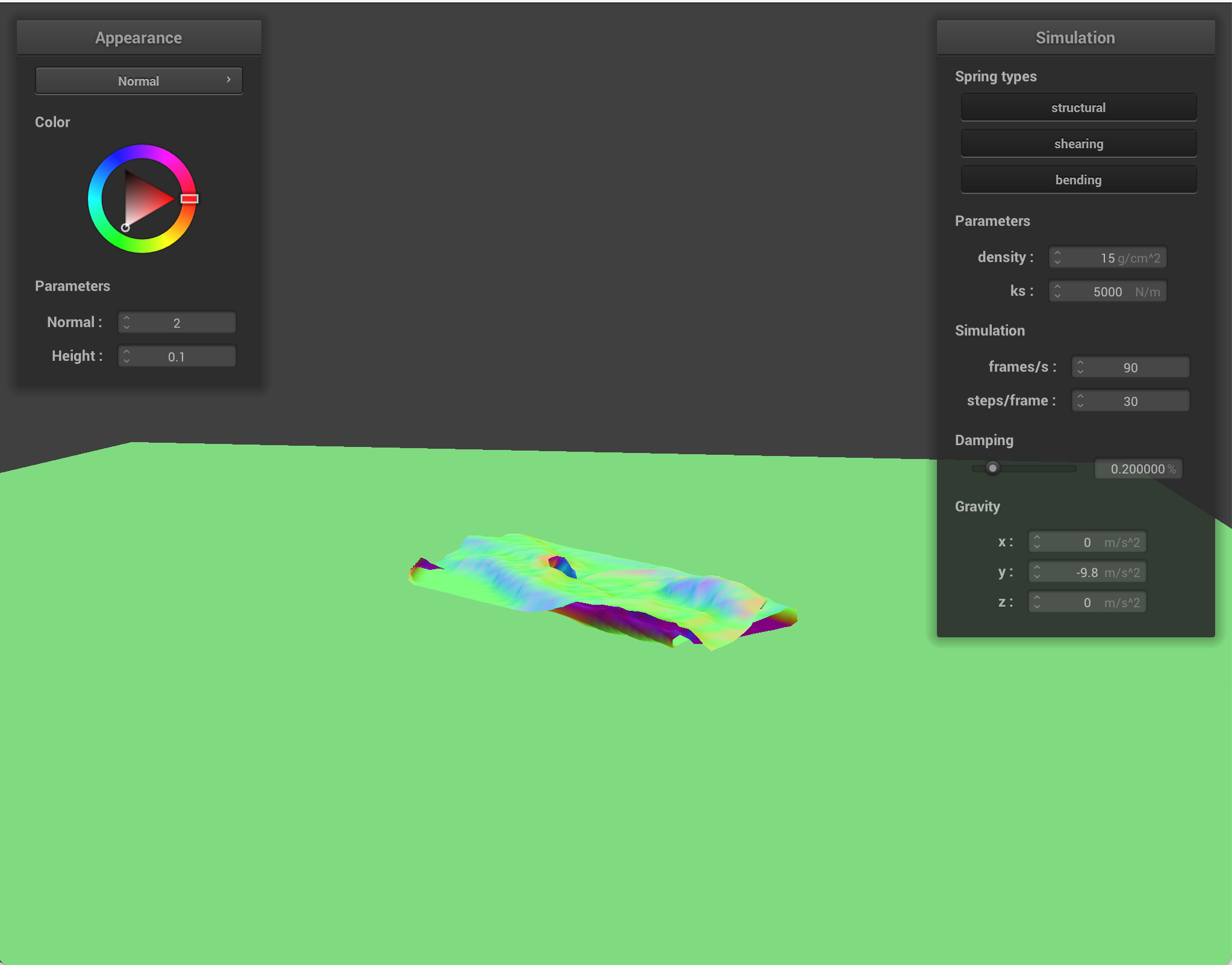Screen dimensions: 1232x965
Task: Click the Simulation panel title bar
Action: 1075,38
